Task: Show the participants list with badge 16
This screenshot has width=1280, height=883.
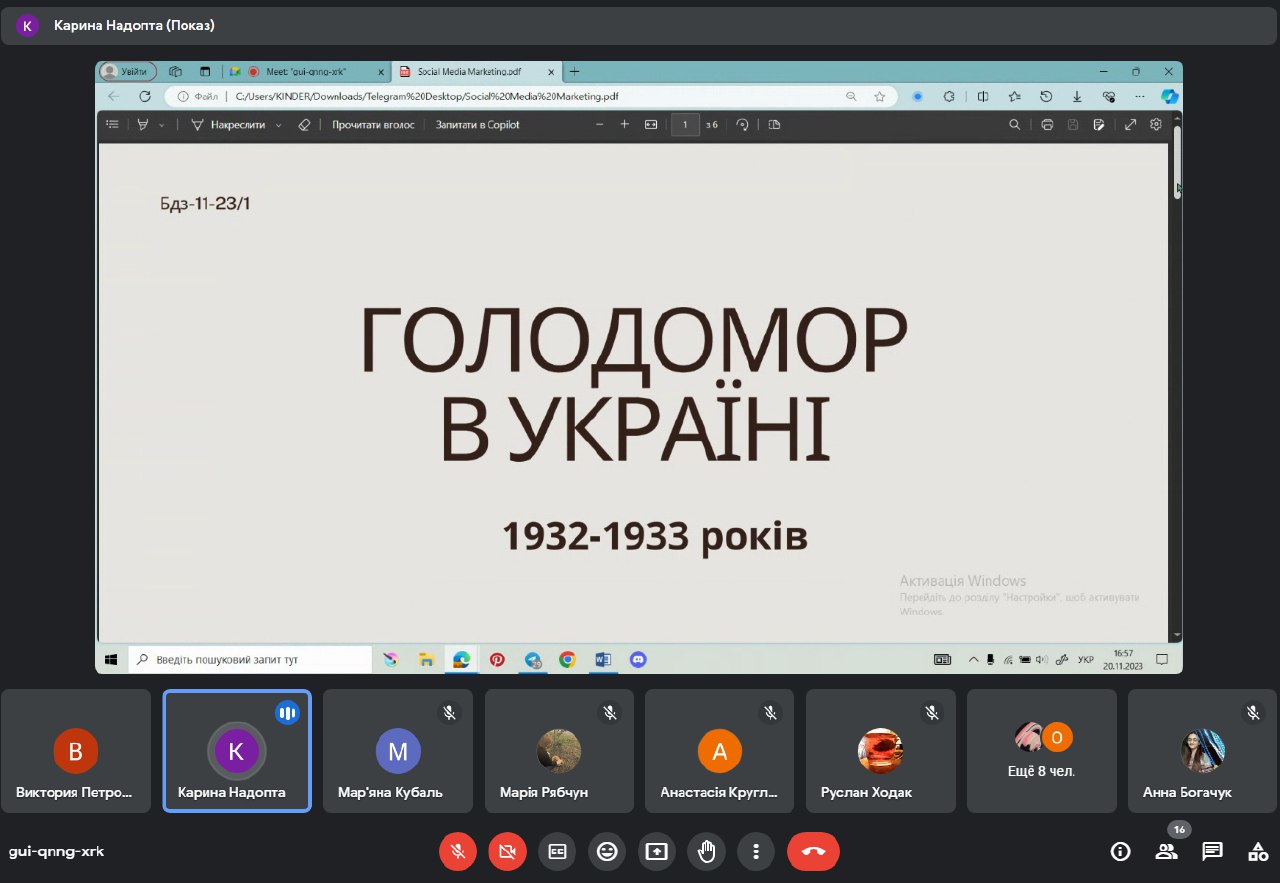Action: click(1167, 851)
